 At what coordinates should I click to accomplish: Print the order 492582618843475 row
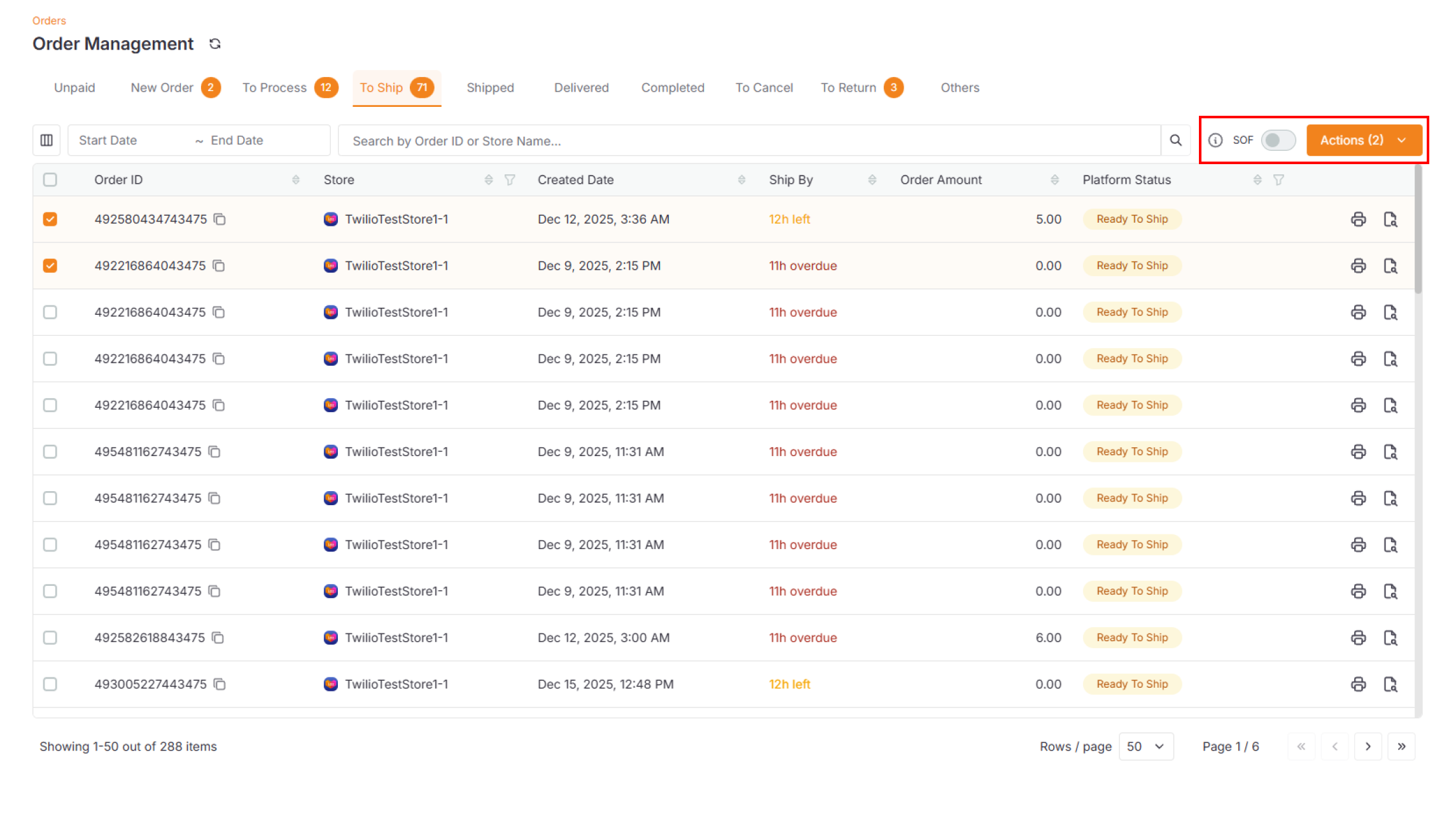point(1358,637)
